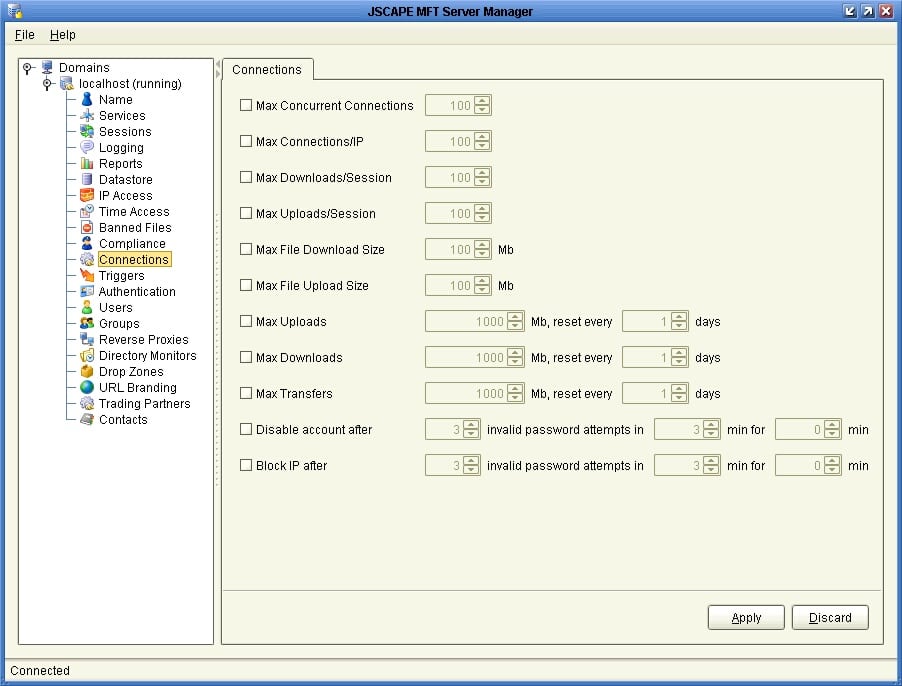Enable Max File Download Size checkbox
Viewport: 902px width, 686px height.
pos(246,249)
